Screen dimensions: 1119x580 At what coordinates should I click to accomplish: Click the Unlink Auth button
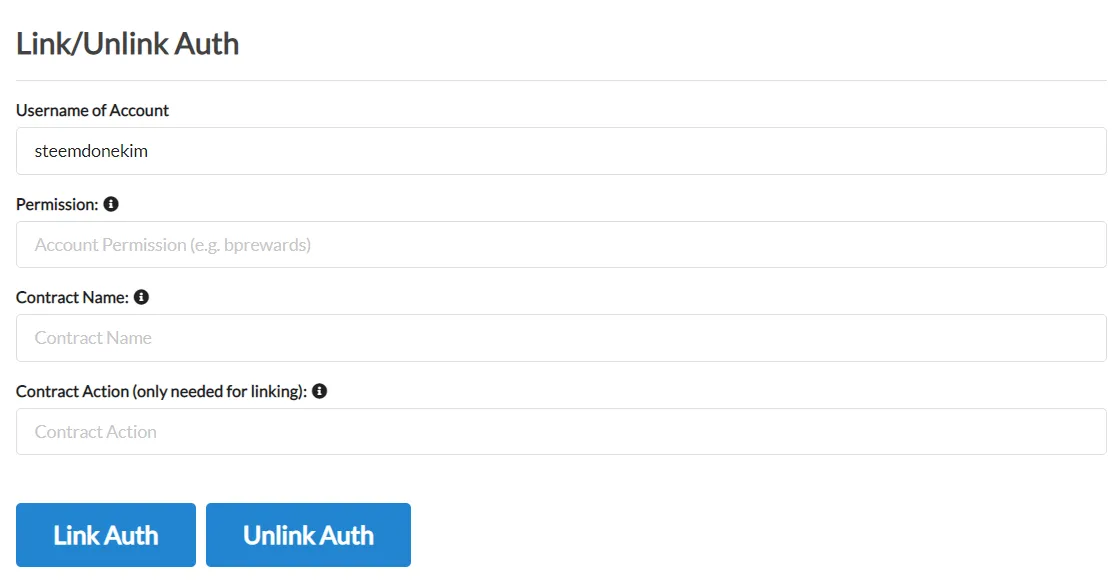[x=308, y=535]
